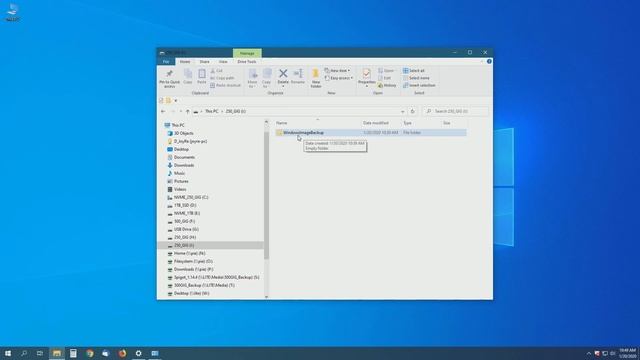This screenshot has width=640, height=360.
Task: Open the Calculator taskbar icon
Action: pyautogui.click(x=73, y=353)
